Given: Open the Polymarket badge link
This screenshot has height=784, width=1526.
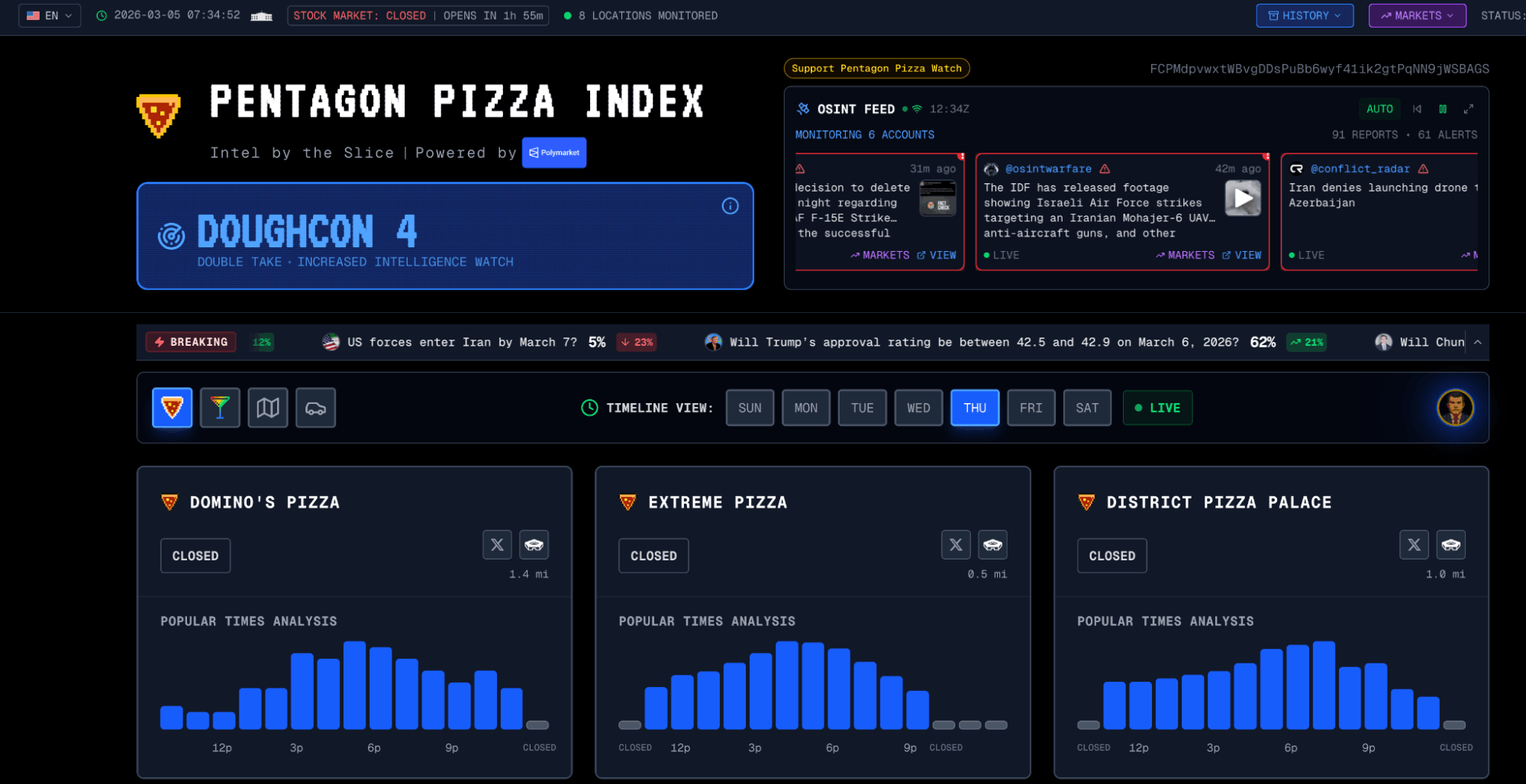Looking at the screenshot, I should tap(554, 153).
